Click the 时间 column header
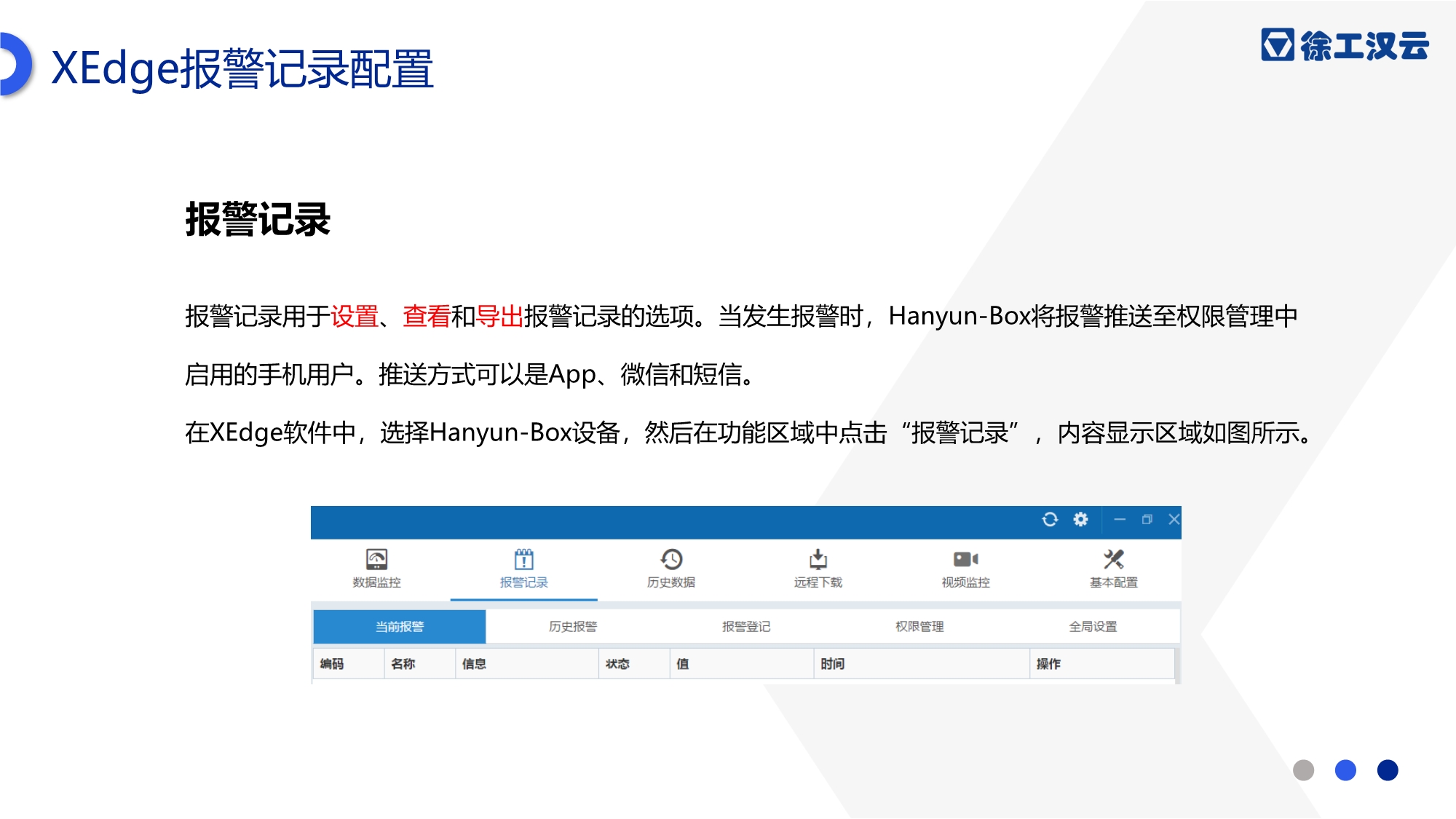 tap(833, 664)
